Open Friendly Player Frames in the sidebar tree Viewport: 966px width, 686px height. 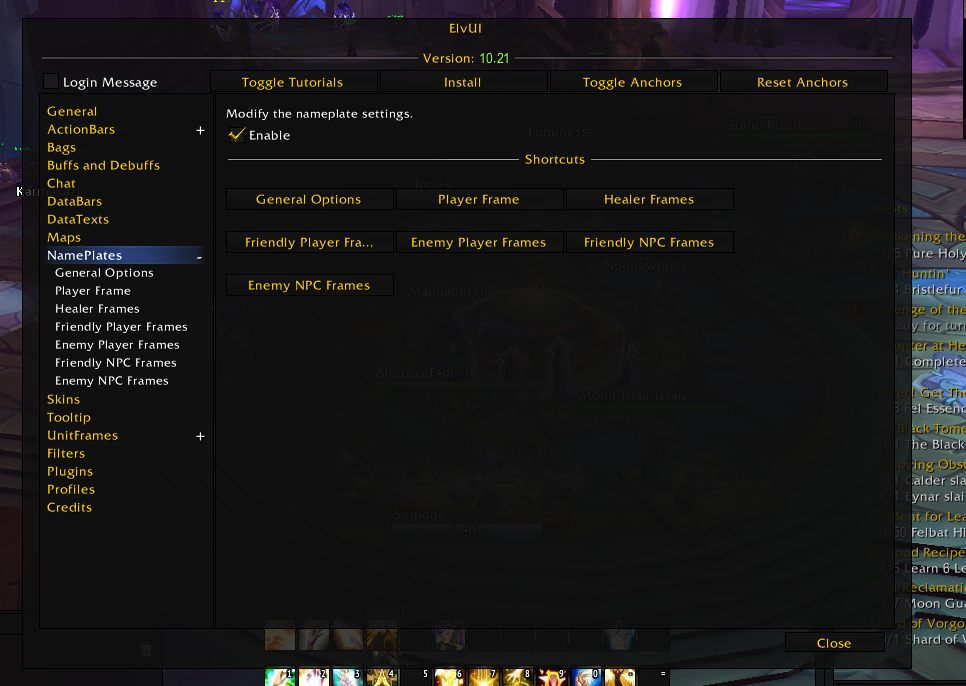click(121, 327)
